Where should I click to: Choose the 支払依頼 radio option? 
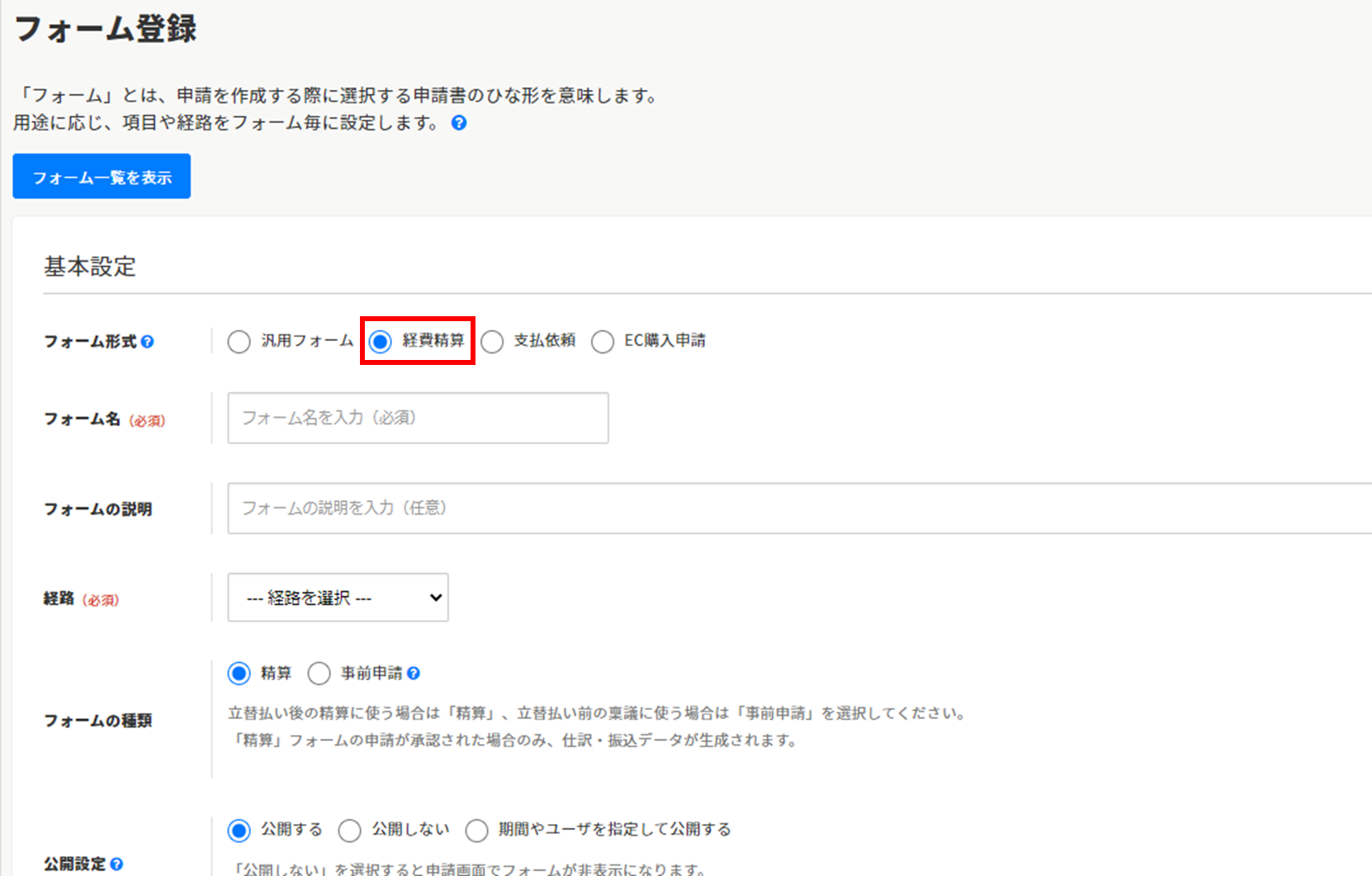pyautogui.click(x=493, y=342)
